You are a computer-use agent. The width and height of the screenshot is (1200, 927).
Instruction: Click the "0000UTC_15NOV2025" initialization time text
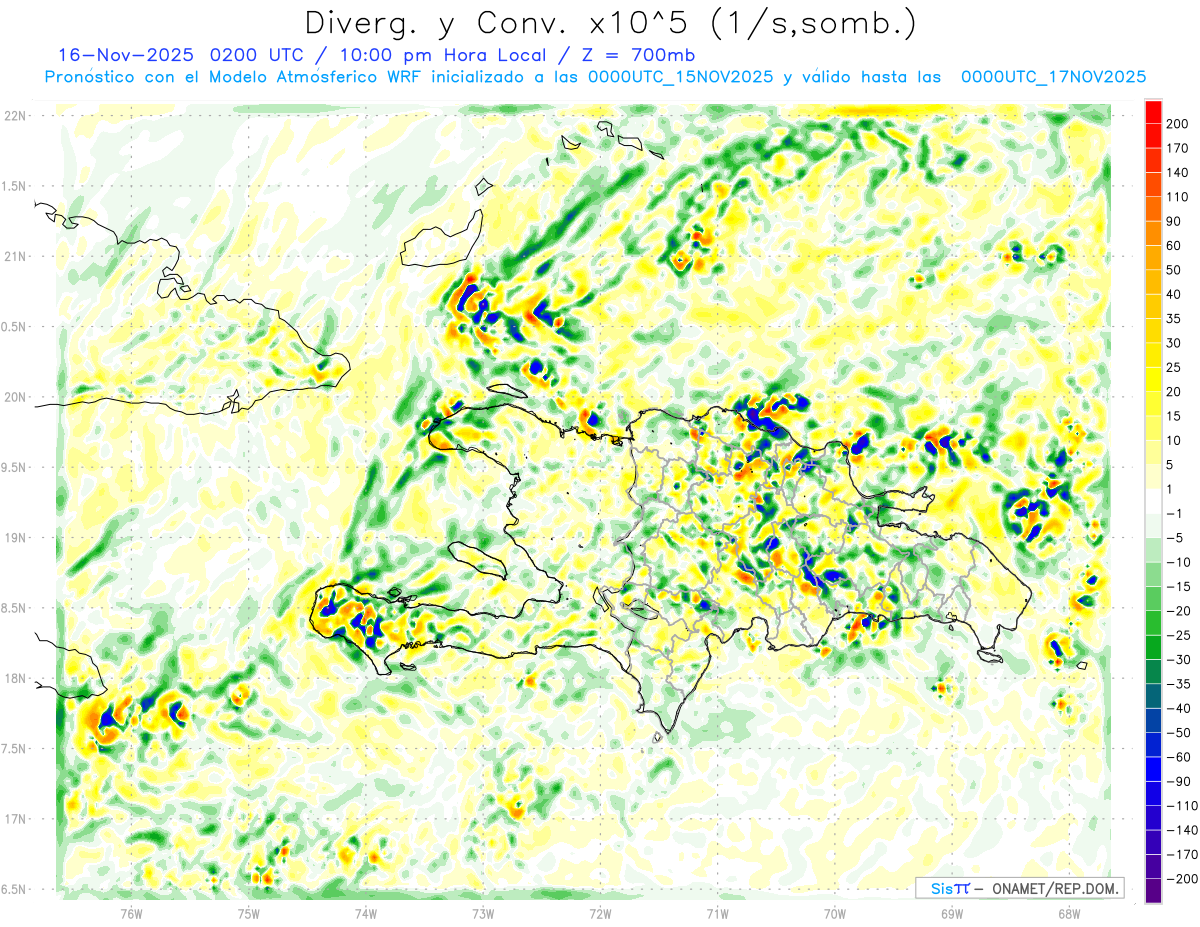681,77
